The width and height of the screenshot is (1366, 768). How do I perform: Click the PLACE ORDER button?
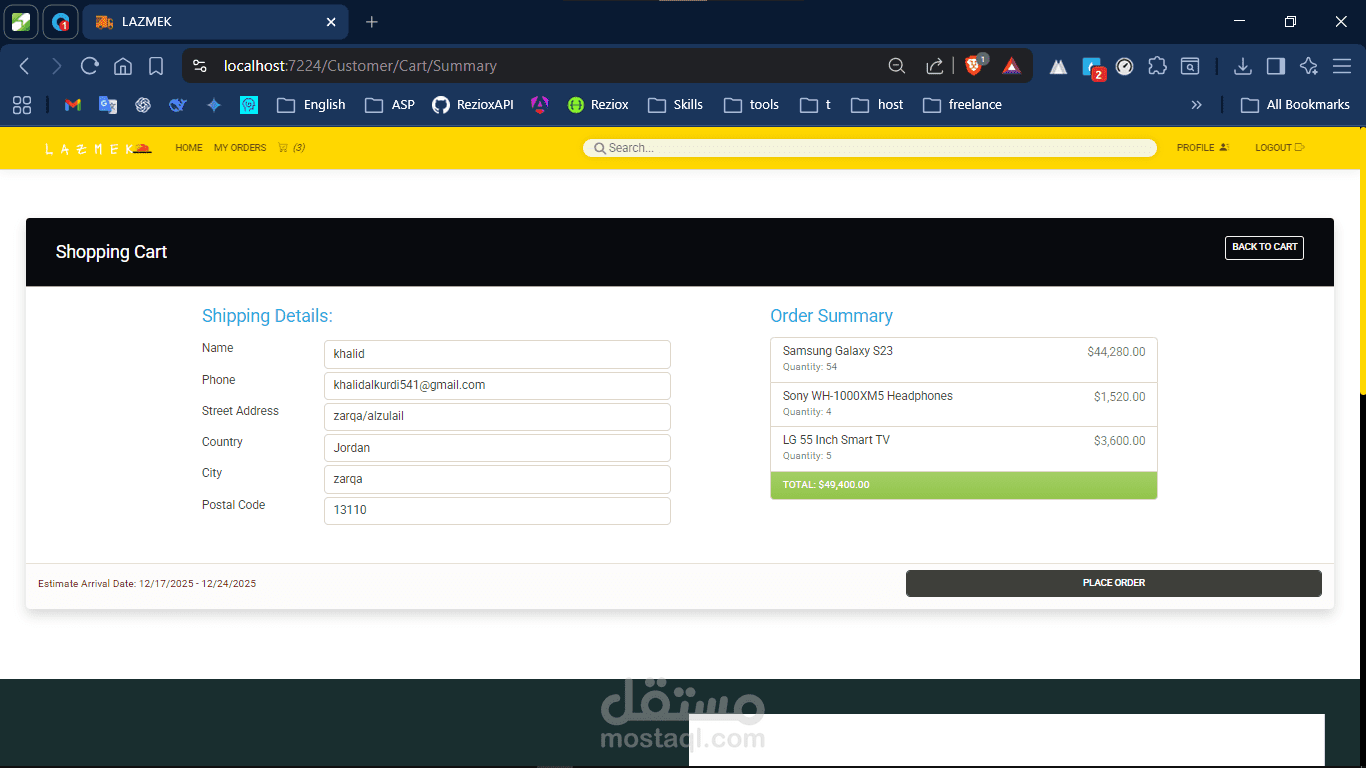coord(1114,583)
